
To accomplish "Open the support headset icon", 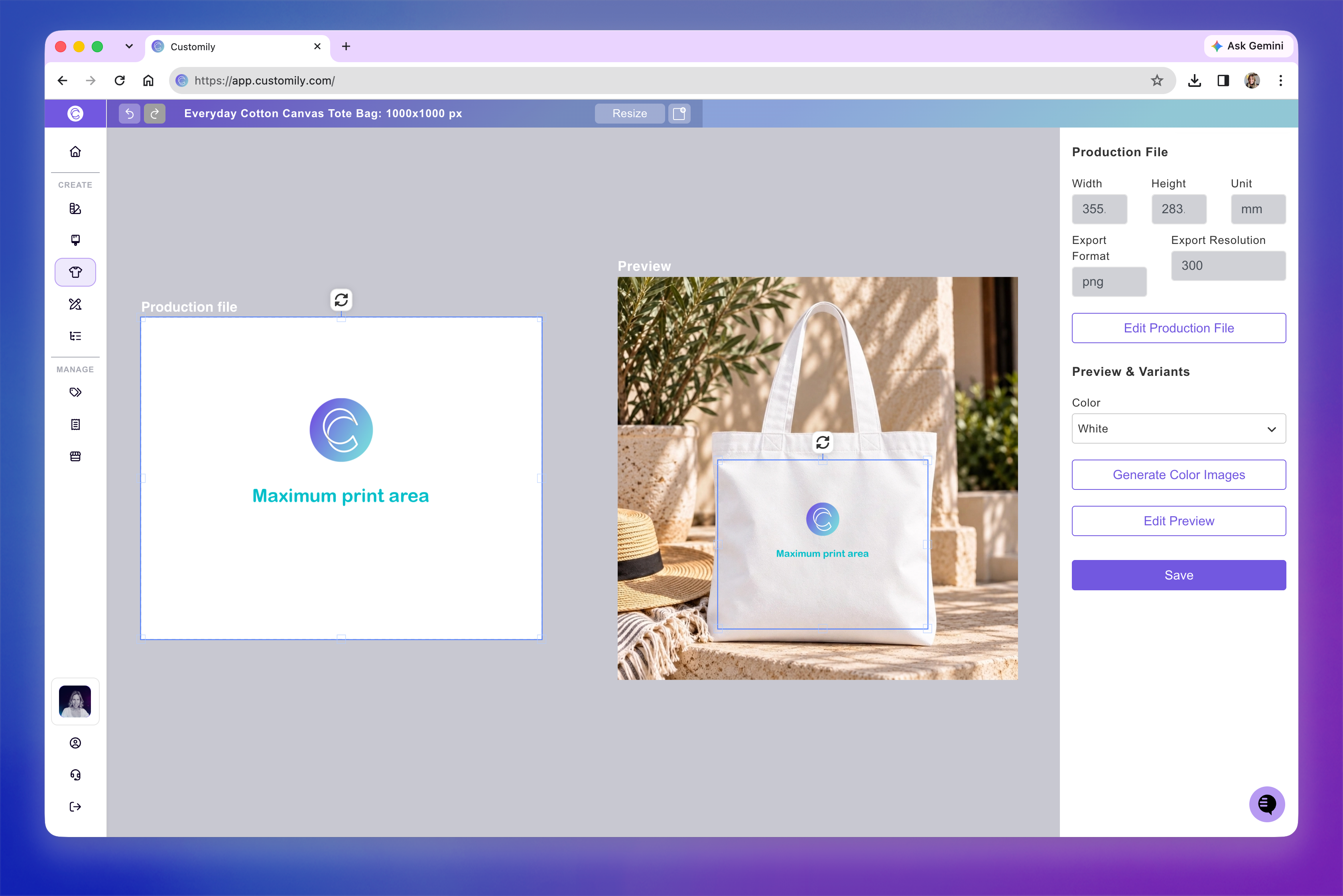I will 75,775.
